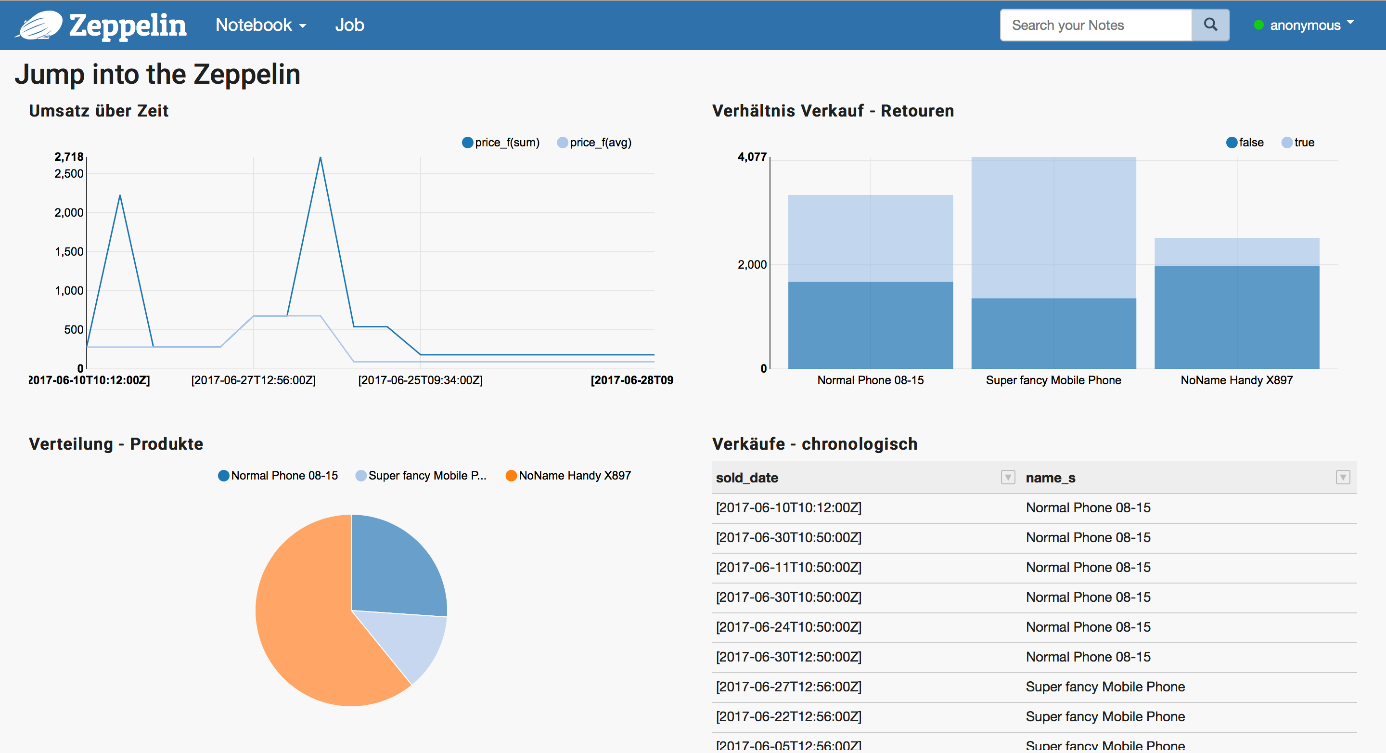Open the sold_date column filter menu
This screenshot has width=1386, height=753.
(1008, 478)
